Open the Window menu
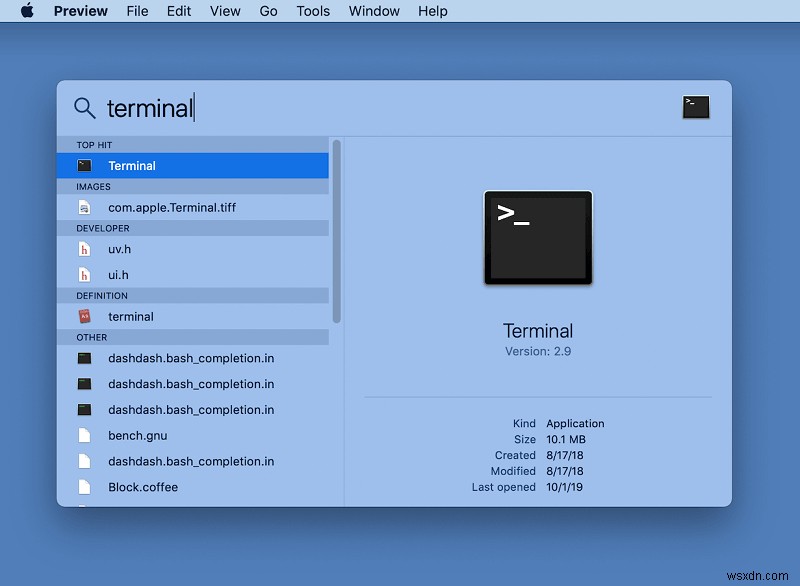The height and width of the screenshot is (586, 800). tap(373, 11)
